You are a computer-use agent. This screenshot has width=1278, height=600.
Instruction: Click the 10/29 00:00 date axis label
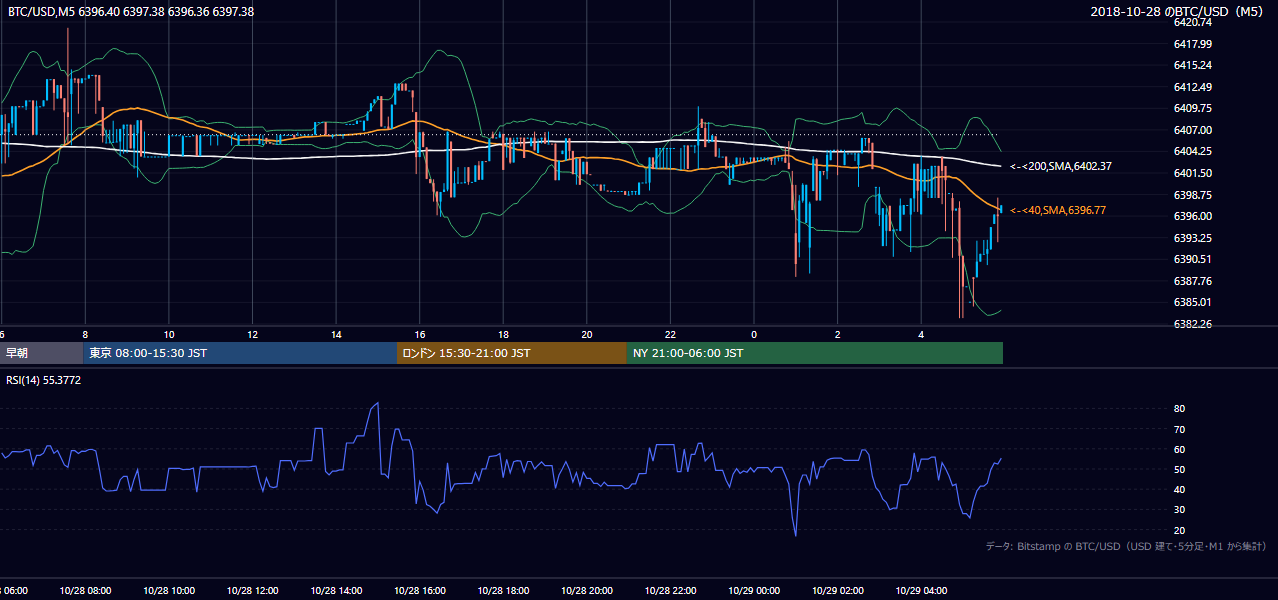[755, 591]
